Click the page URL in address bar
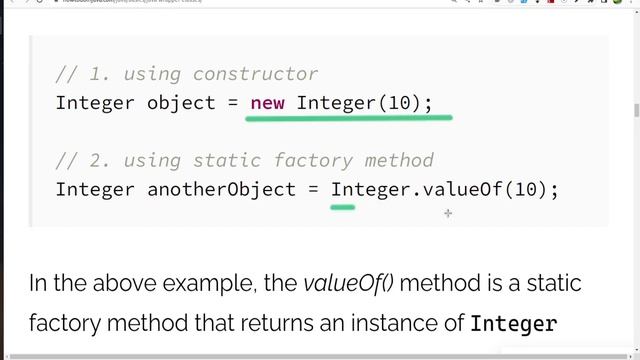The image size is (640, 360). click(x=132, y=1)
